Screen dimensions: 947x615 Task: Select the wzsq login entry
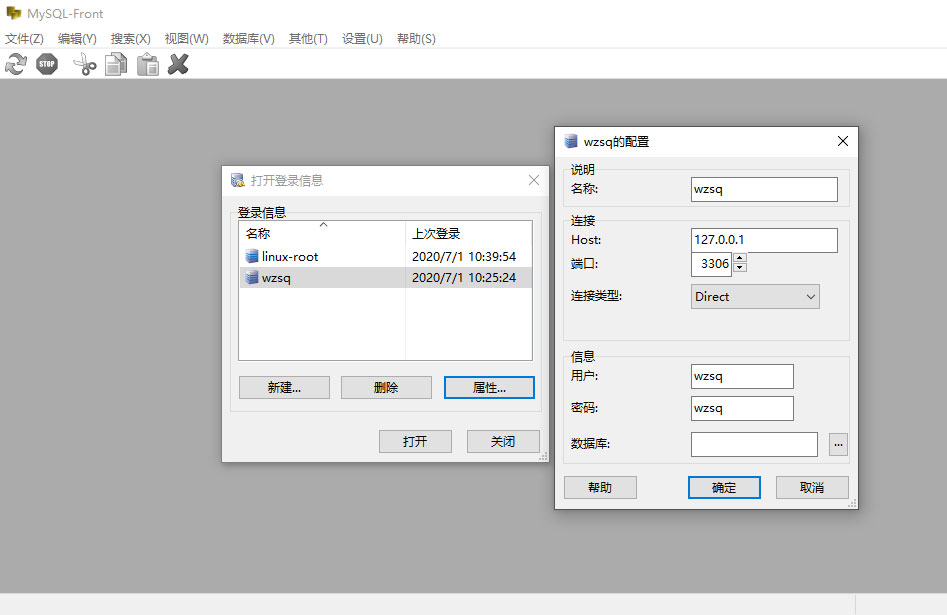click(385, 277)
